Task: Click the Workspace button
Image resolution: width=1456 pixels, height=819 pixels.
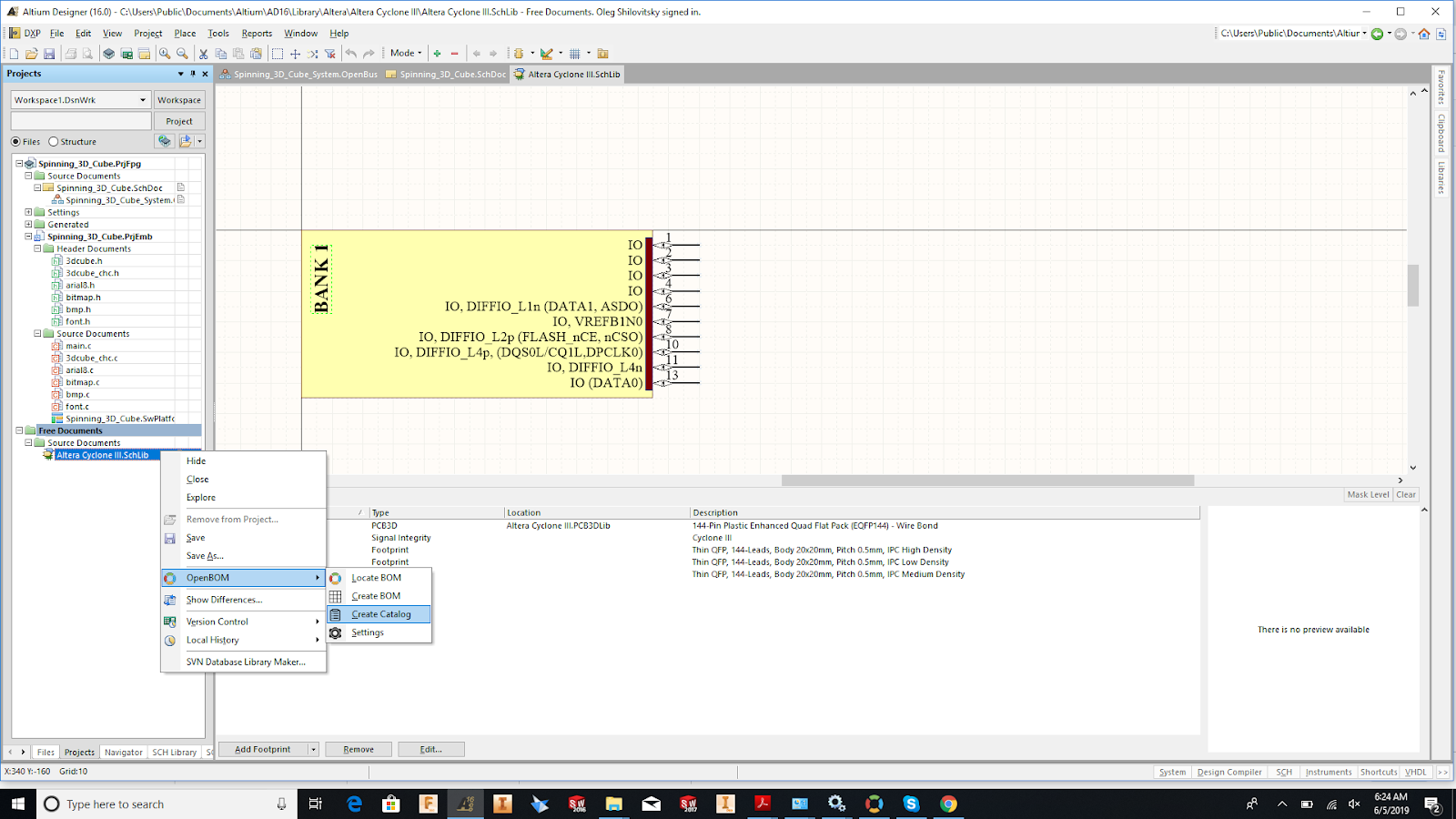Action: pos(179,100)
